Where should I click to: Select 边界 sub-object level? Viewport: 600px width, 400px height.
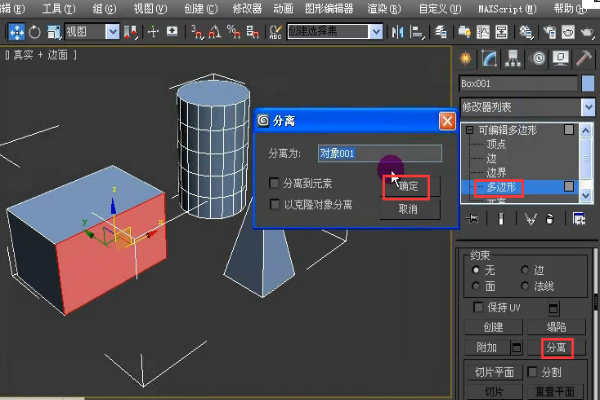(496, 172)
